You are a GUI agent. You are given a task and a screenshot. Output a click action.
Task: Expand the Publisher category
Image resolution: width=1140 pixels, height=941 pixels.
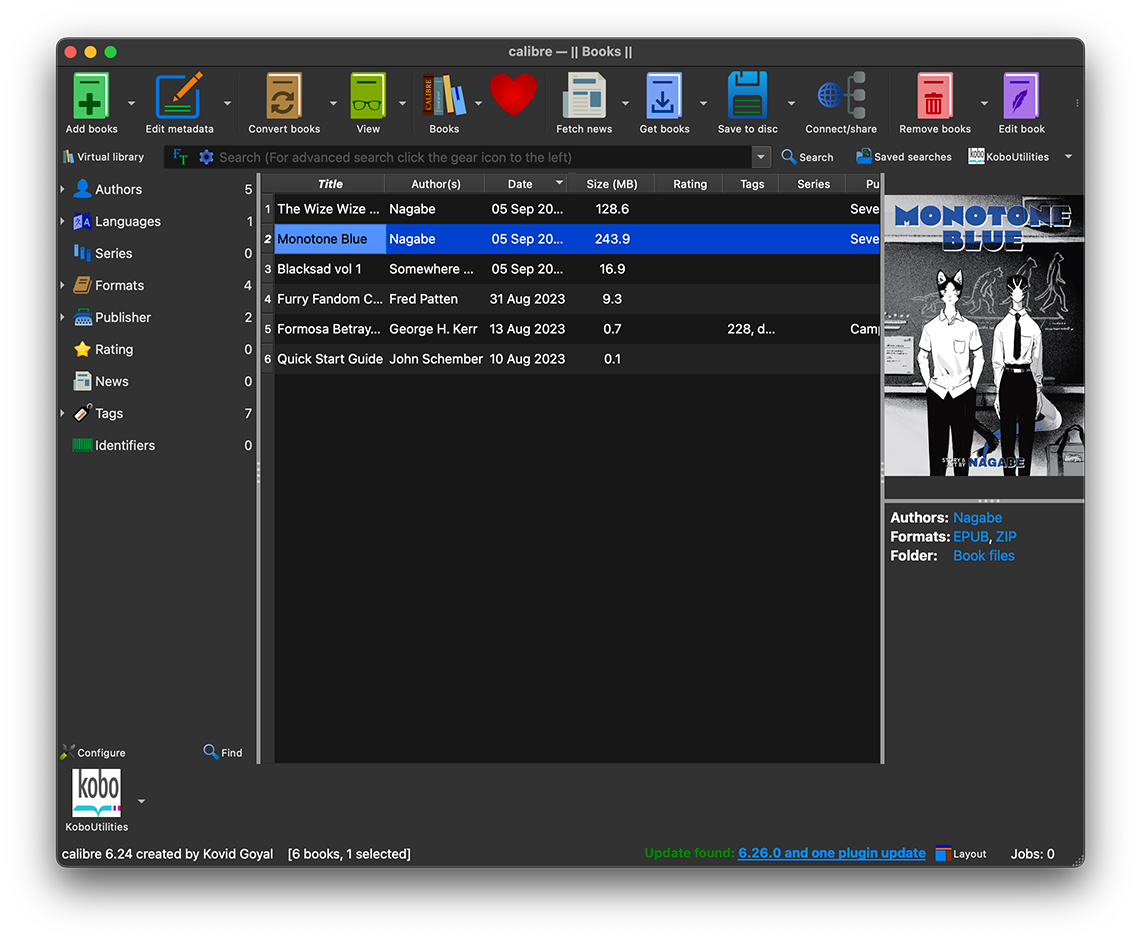coord(63,317)
